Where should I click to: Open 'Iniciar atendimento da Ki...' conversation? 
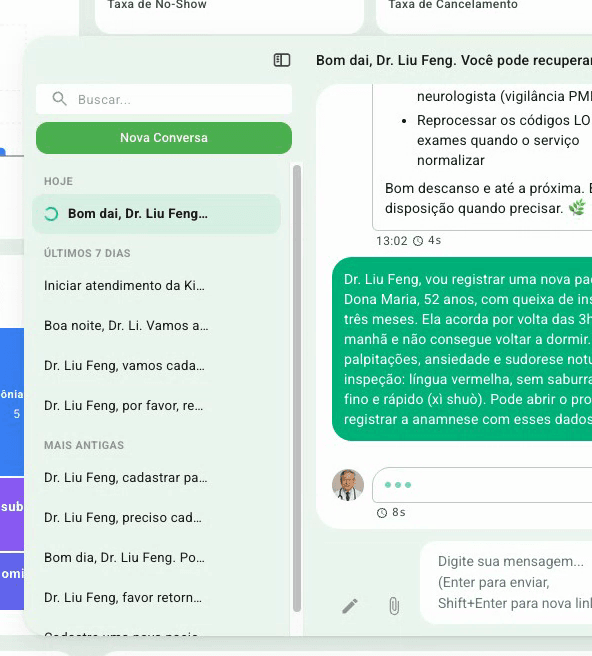(156, 286)
